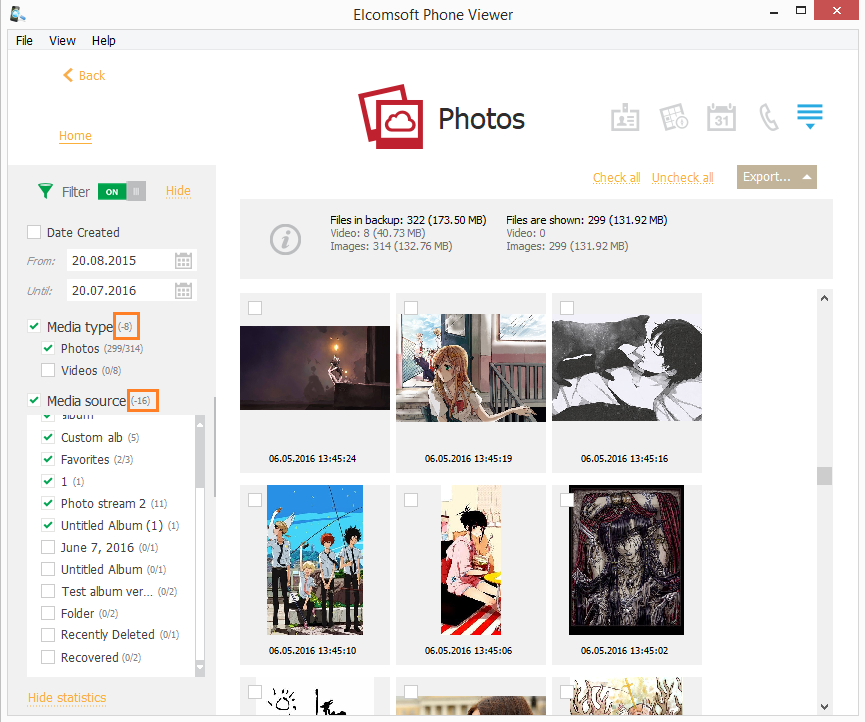Open the View menu

[62, 40]
